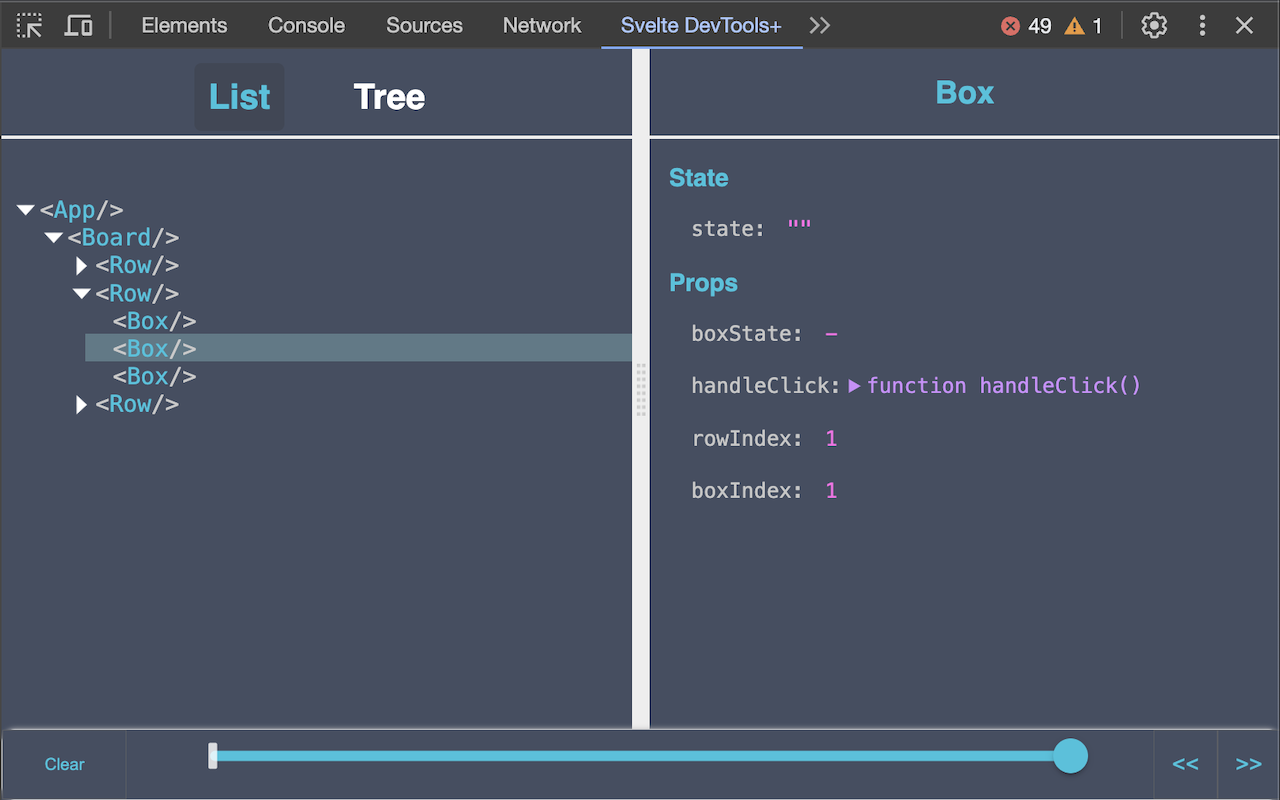Click the 49 errors badge
The image size is (1280, 800).
(1024, 26)
